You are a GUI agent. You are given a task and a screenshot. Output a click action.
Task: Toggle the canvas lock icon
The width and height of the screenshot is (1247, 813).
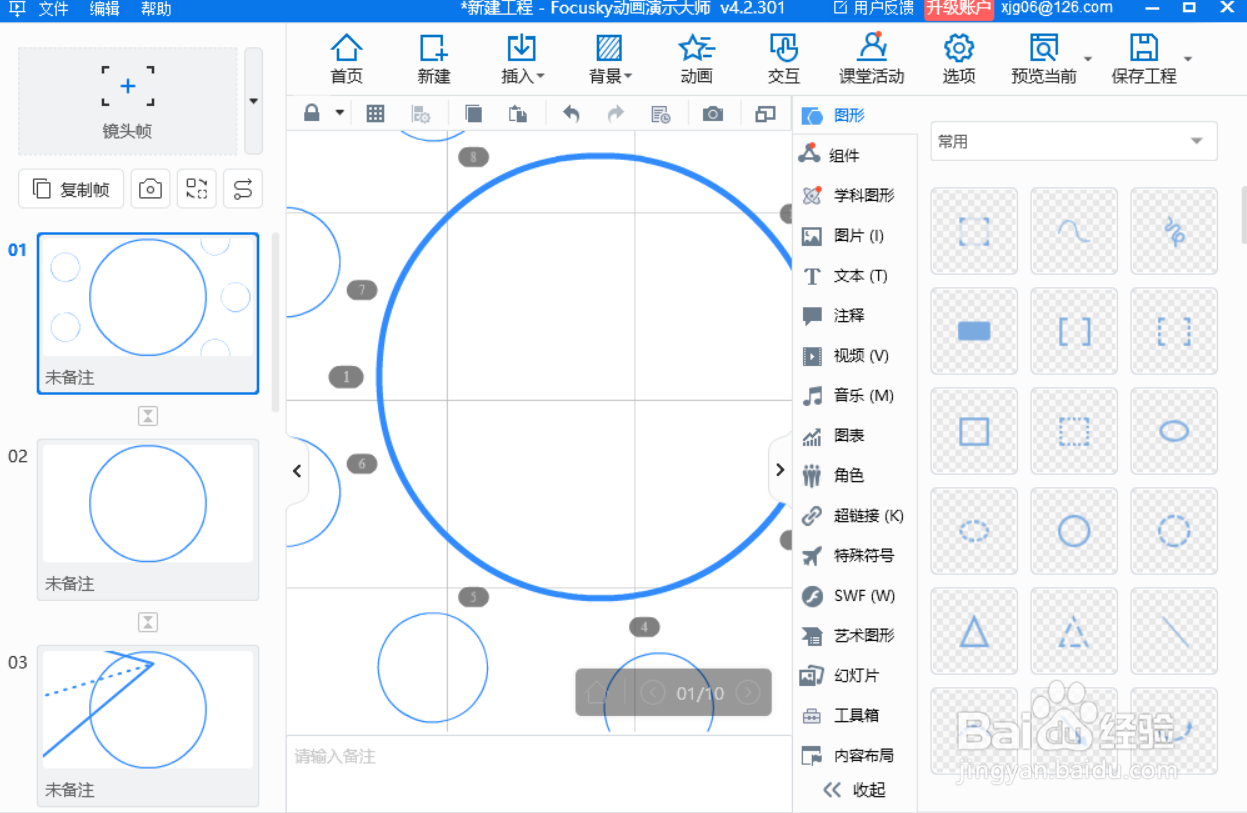point(312,113)
